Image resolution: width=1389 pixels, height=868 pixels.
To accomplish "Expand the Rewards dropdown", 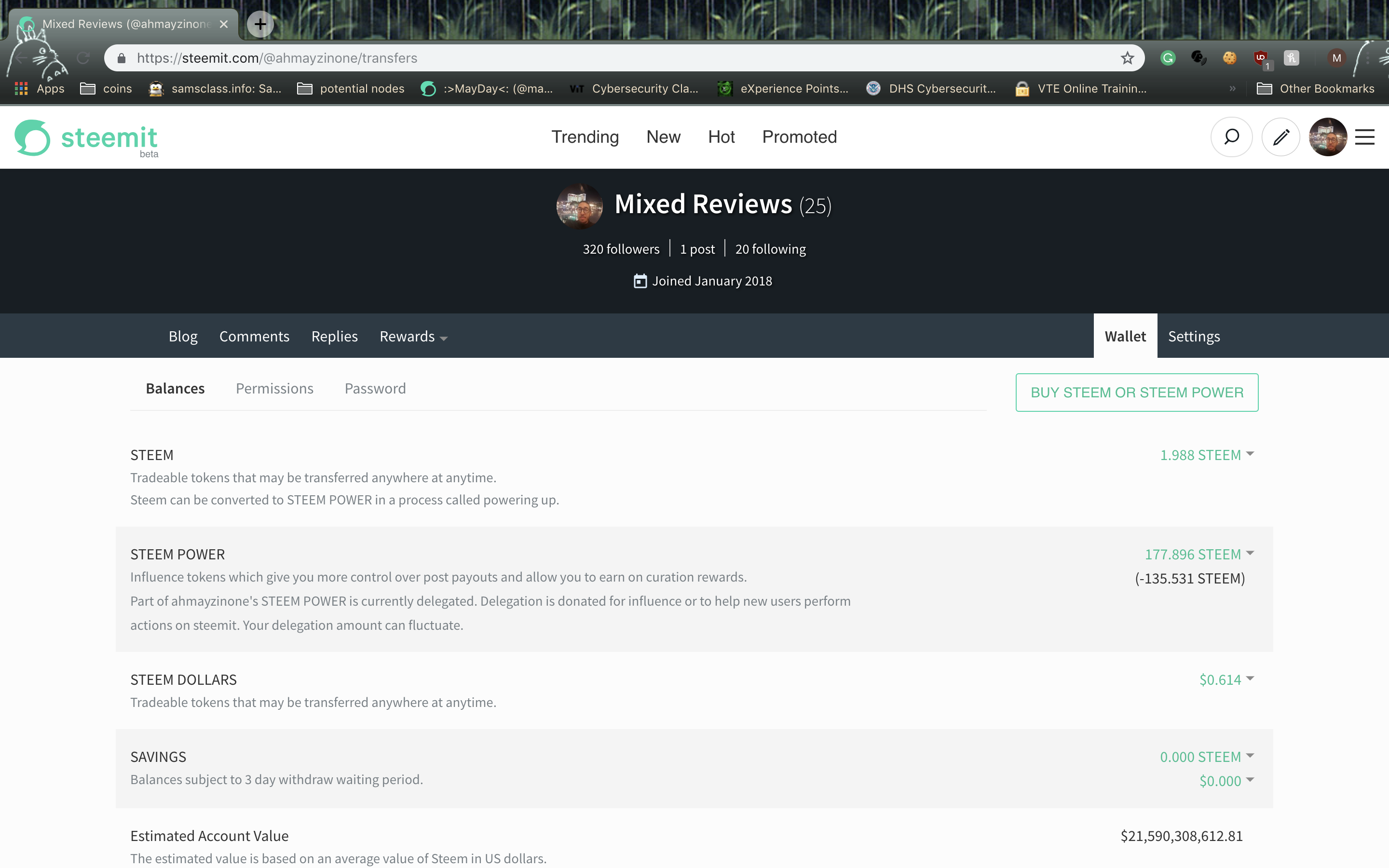I will 413,337.
